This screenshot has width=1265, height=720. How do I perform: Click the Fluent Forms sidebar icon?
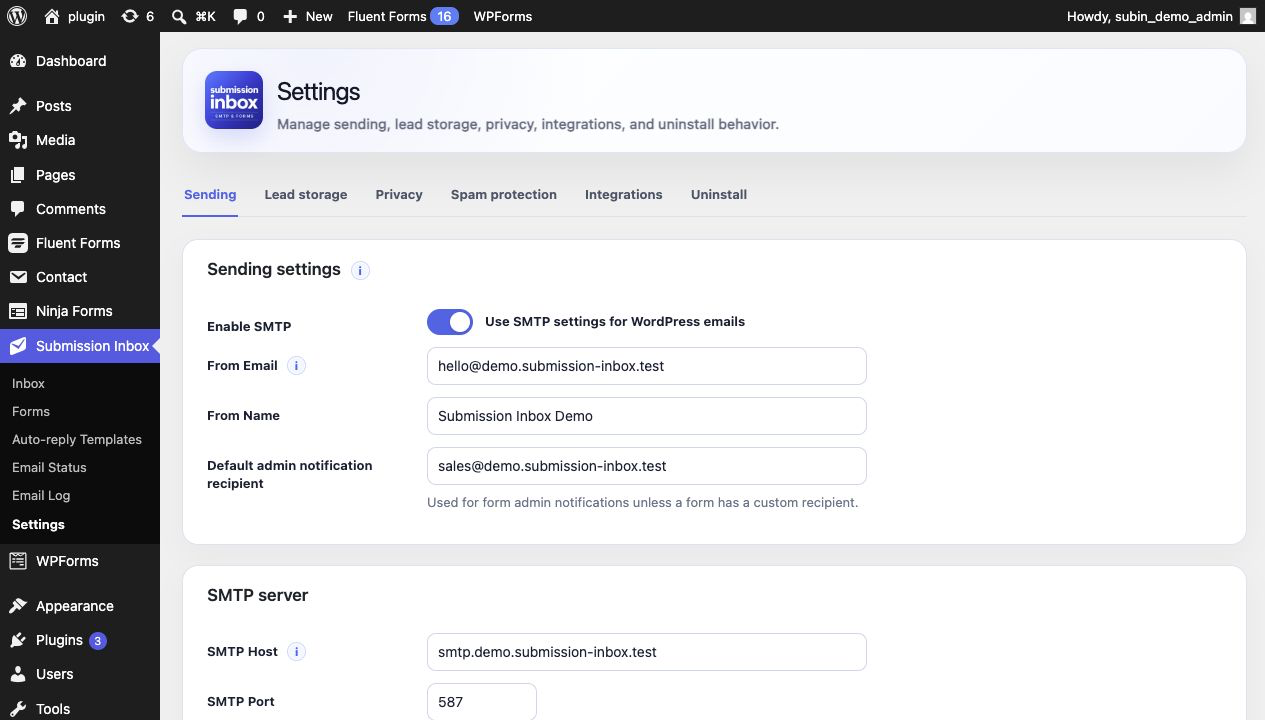tap(18, 243)
